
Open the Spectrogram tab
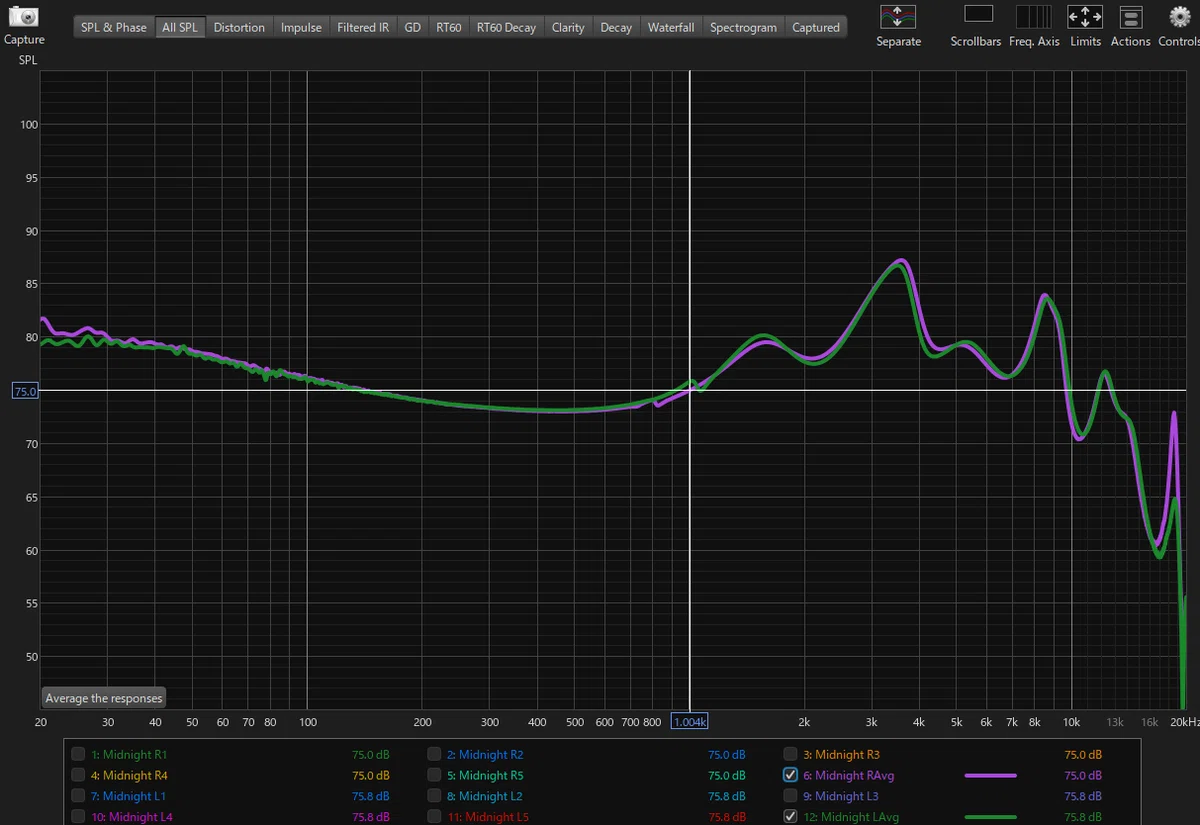point(743,27)
